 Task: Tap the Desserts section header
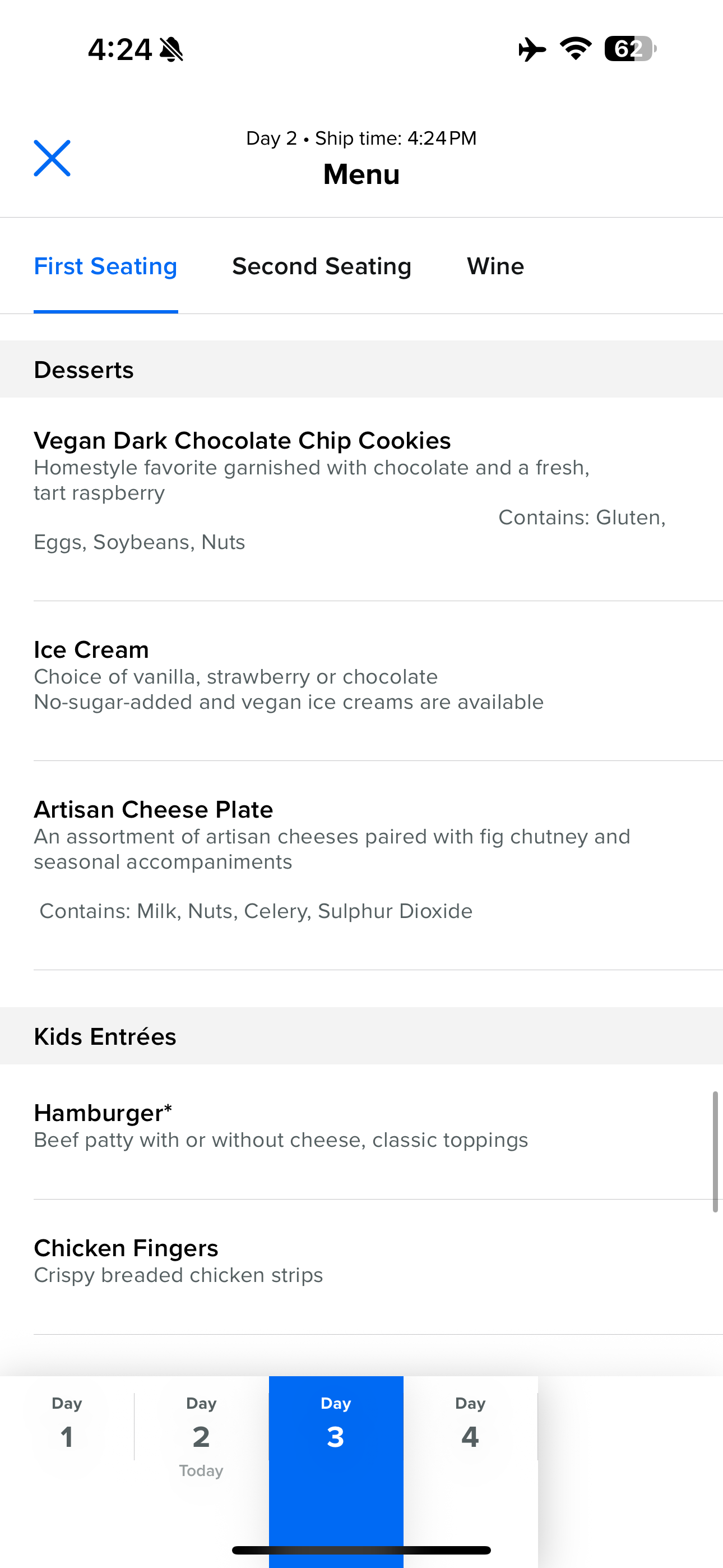tap(84, 370)
